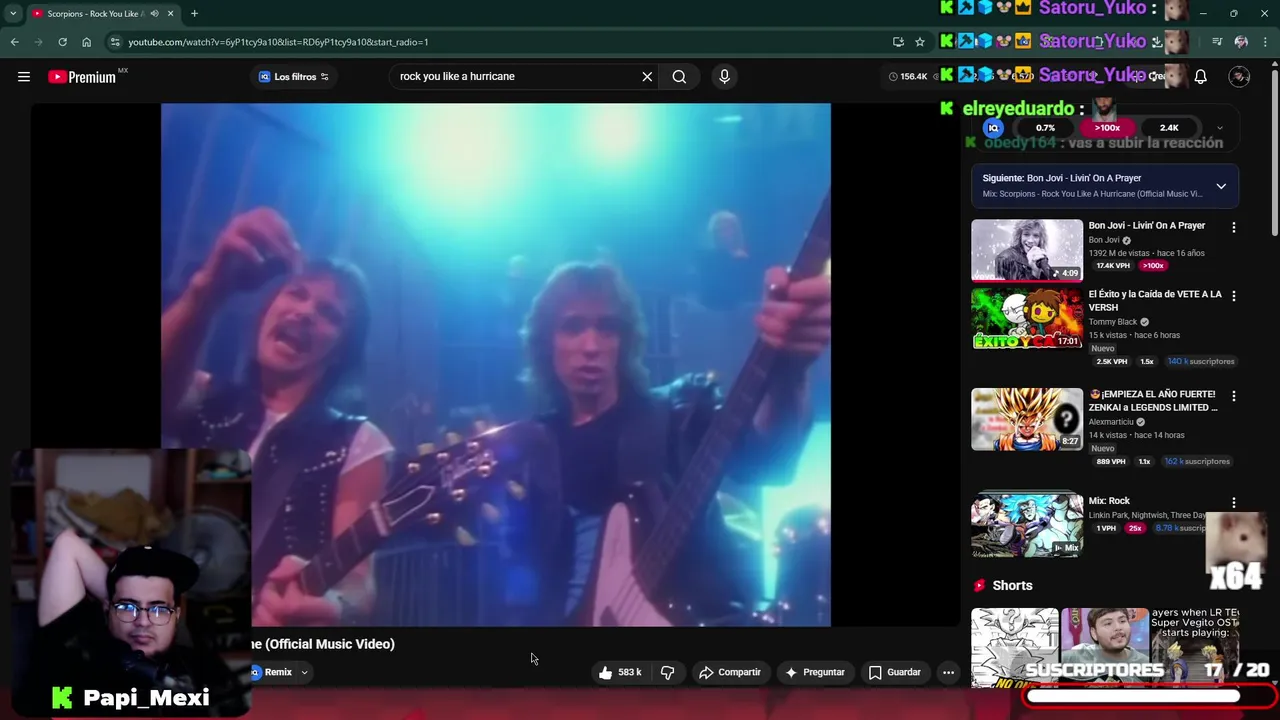Viewport: 1280px width, 720px height.
Task: Open browser home page icon
Action: click(x=87, y=42)
